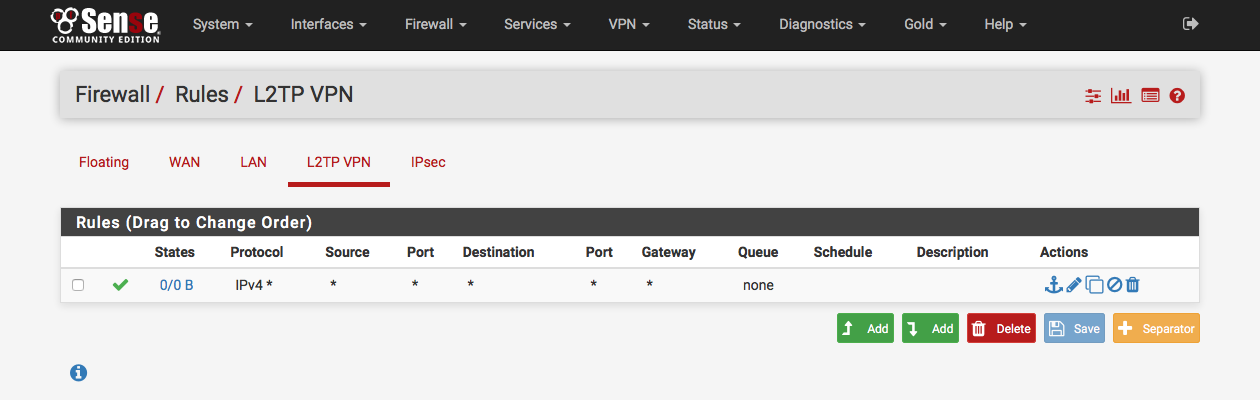The image size is (1260, 400).
Task: Open the Diagnostics dropdown menu
Action: click(x=822, y=24)
